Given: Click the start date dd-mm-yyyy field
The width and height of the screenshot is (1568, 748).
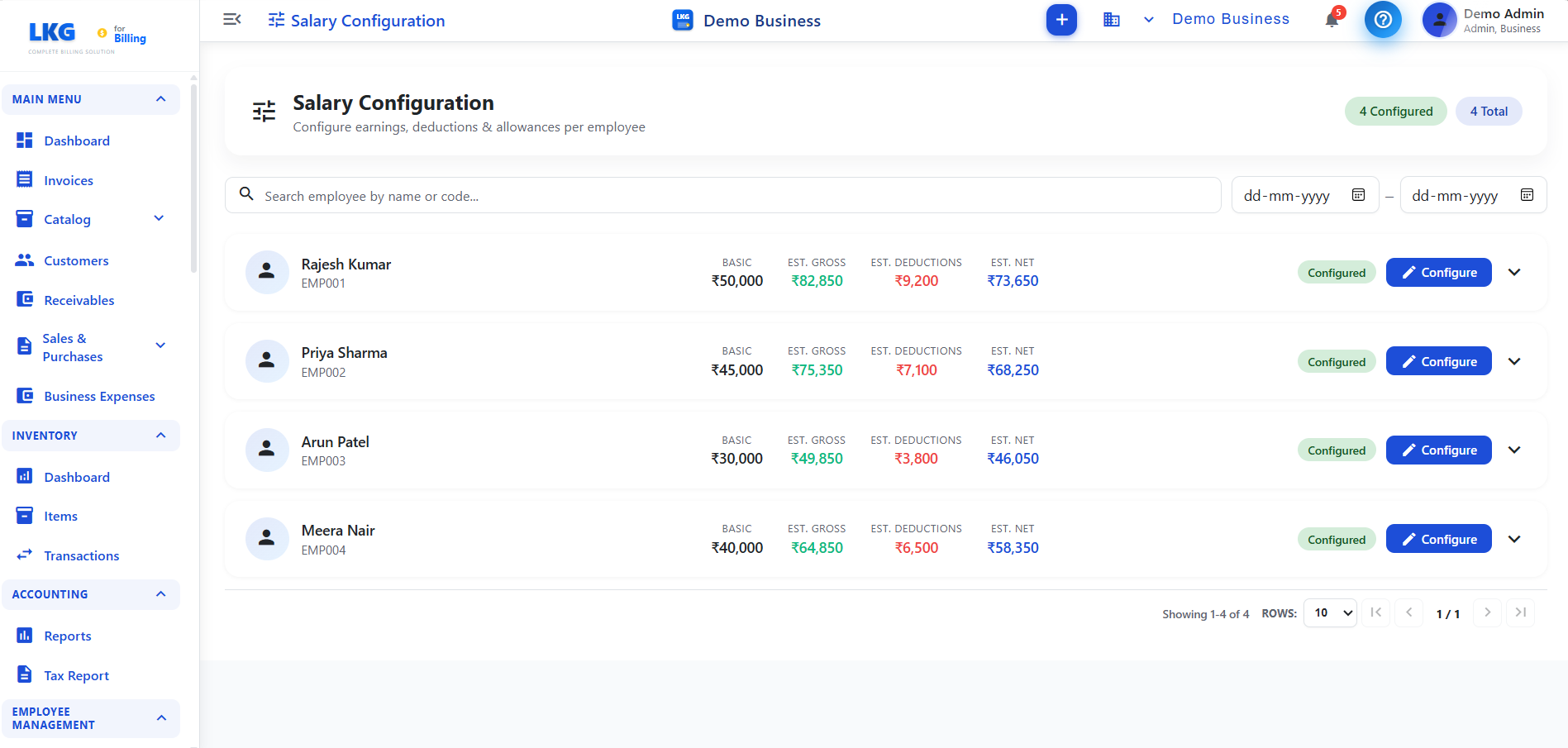Looking at the screenshot, I should (x=1305, y=195).
